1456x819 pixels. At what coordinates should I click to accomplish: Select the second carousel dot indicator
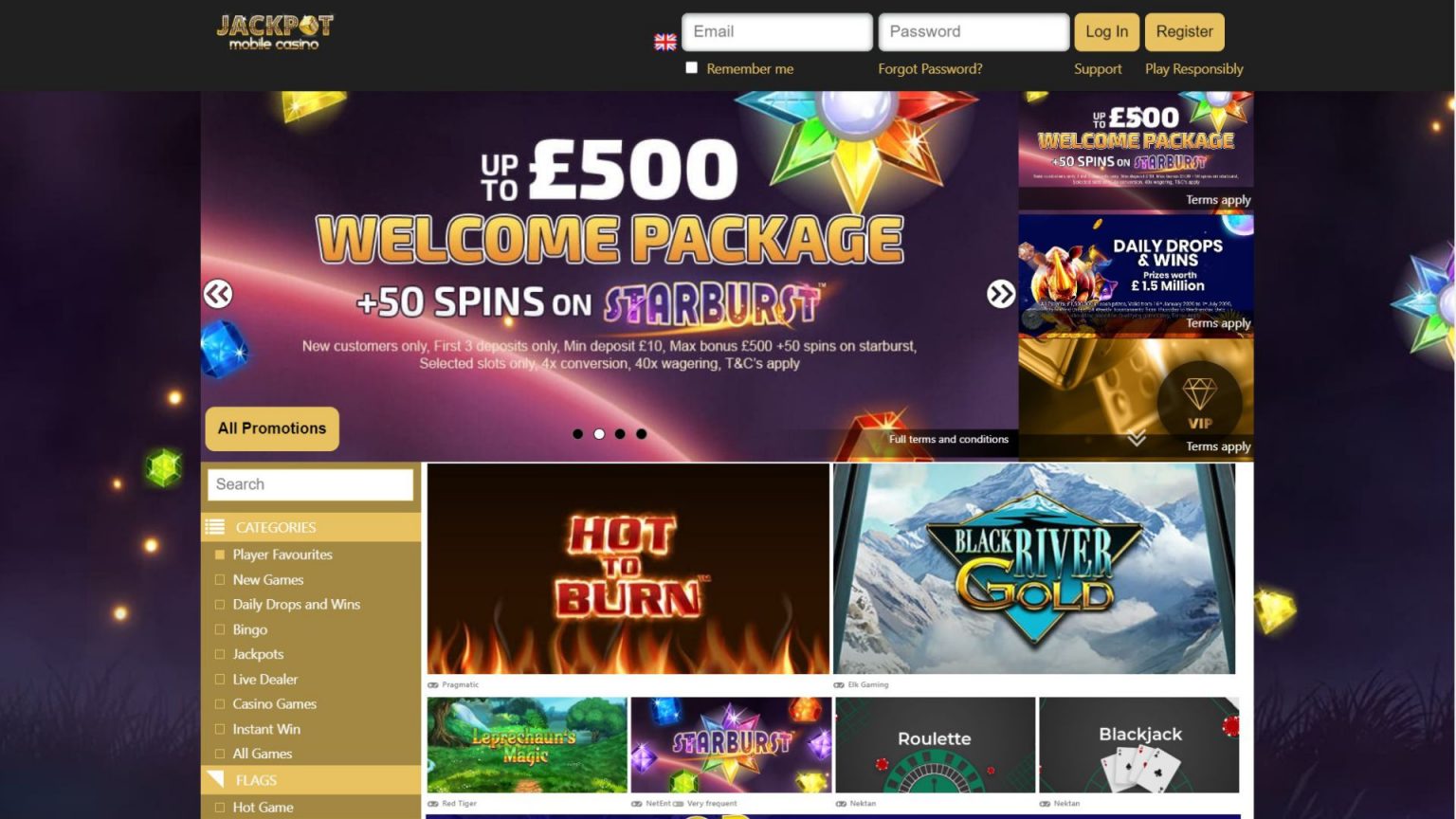click(599, 434)
